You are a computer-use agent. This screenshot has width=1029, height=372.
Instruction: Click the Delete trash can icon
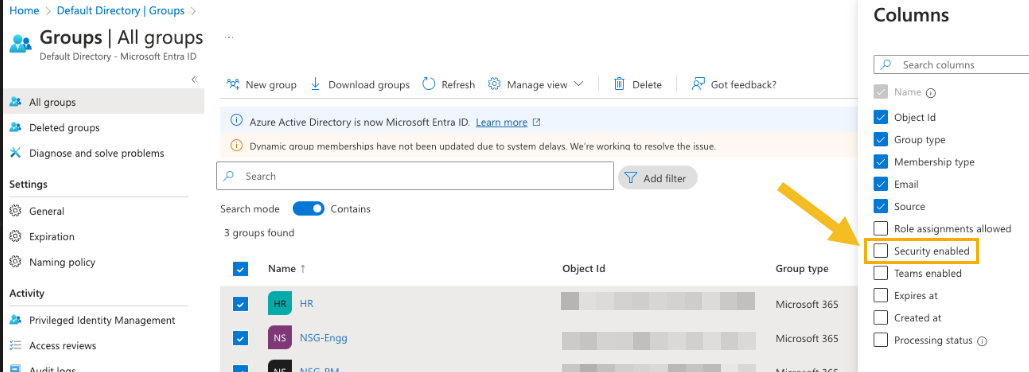click(619, 84)
